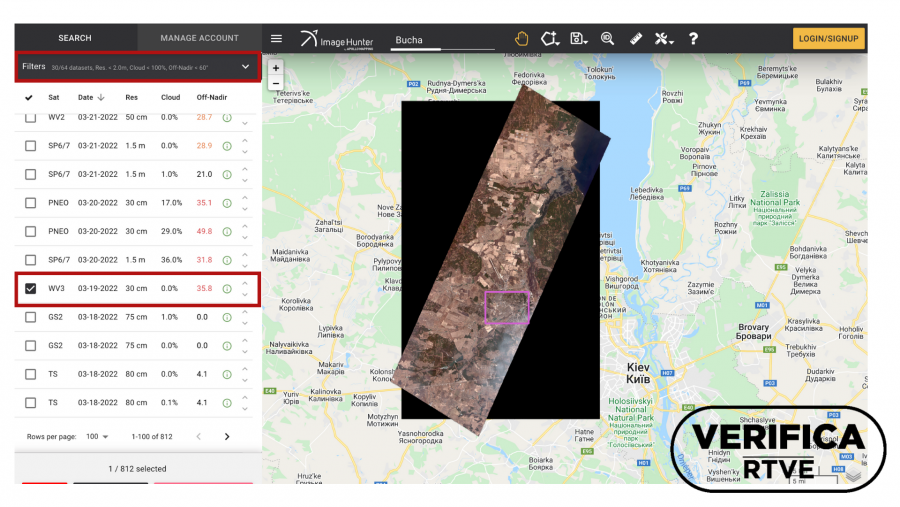Check the PNEO 29.0% cloud row
The image size is (900, 507).
click(30, 231)
